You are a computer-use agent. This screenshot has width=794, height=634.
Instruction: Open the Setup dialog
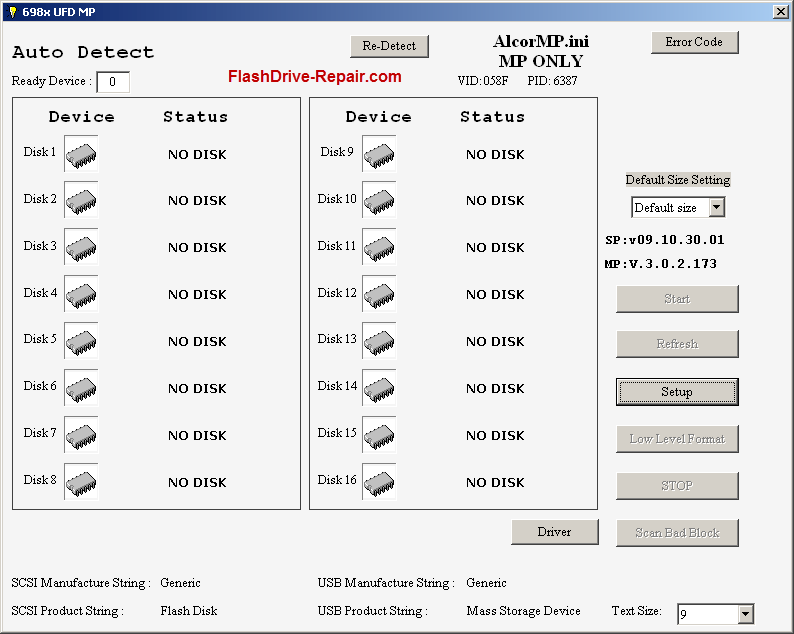click(677, 392)
